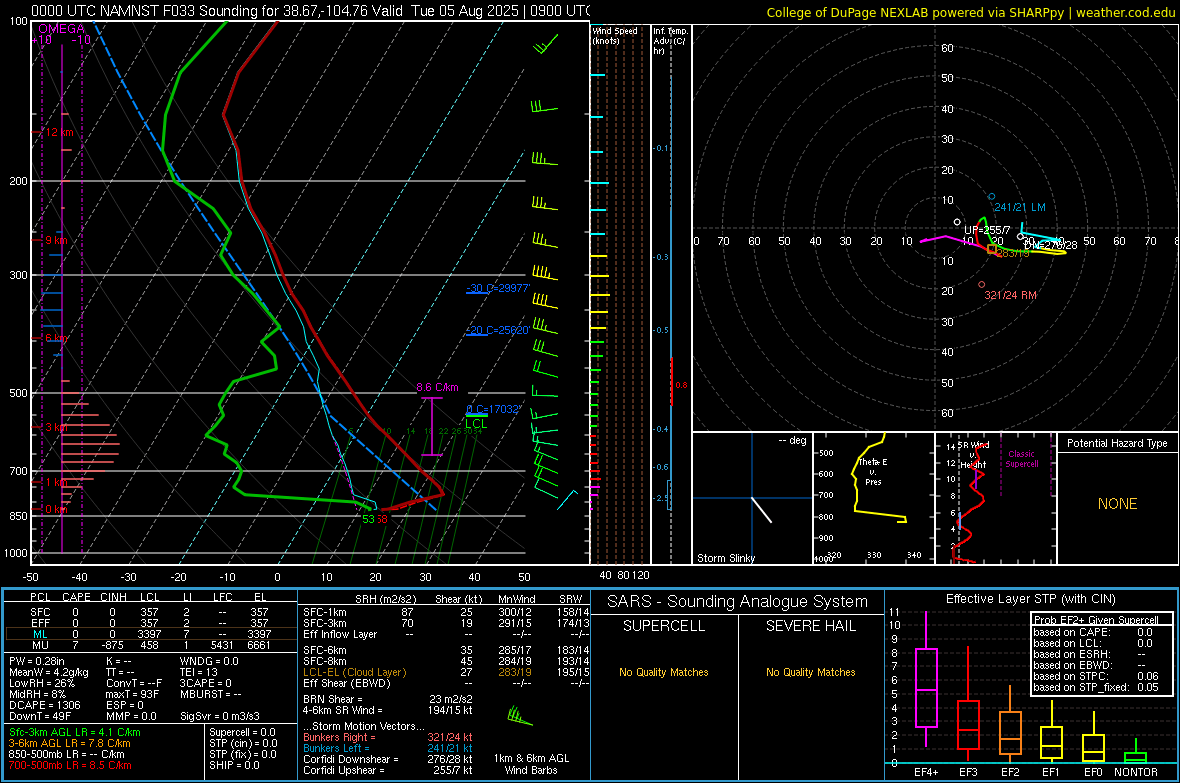
Task: Click the College of DuPage NEXLAB credit
Action: [x=970, y=12]
